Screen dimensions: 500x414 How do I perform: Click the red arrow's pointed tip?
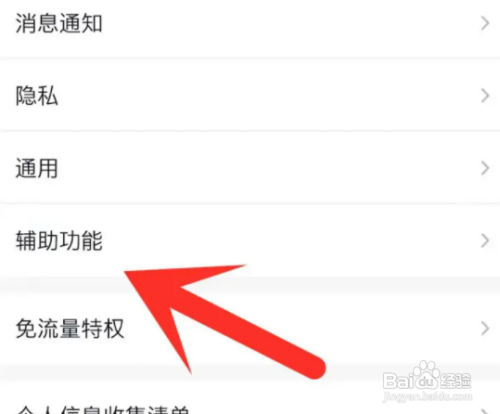pyautogui.click(x=128, y=274)
